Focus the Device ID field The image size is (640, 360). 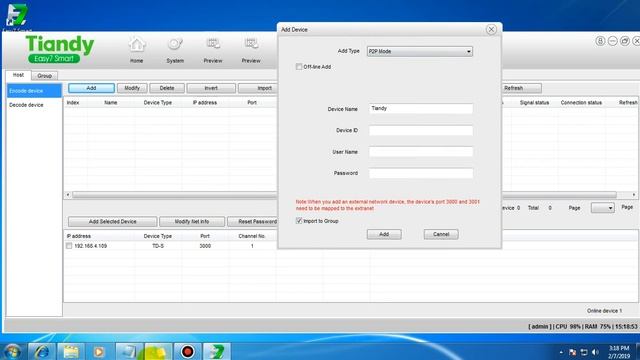421,131
